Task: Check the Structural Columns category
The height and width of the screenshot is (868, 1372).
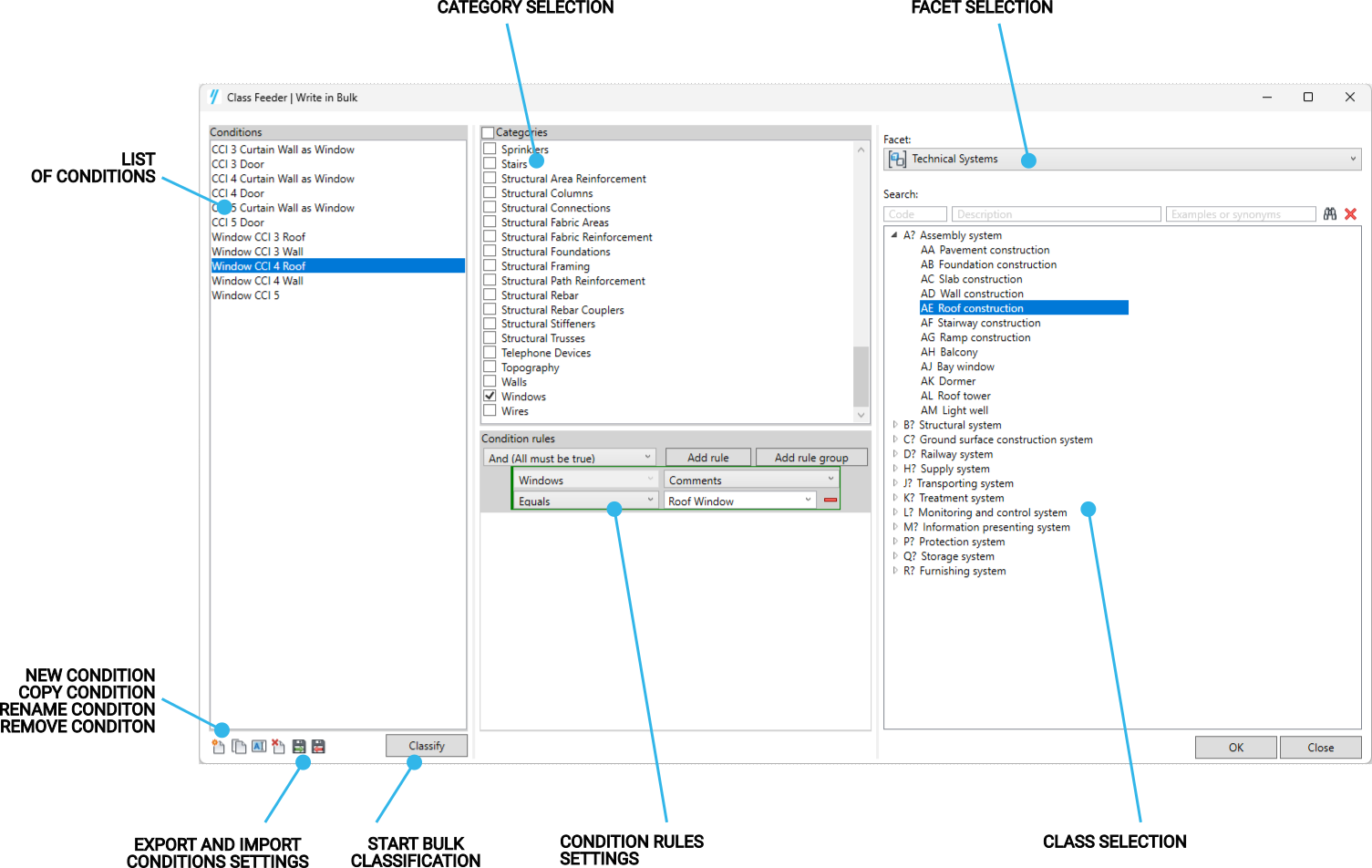Action: pos(490,193)
